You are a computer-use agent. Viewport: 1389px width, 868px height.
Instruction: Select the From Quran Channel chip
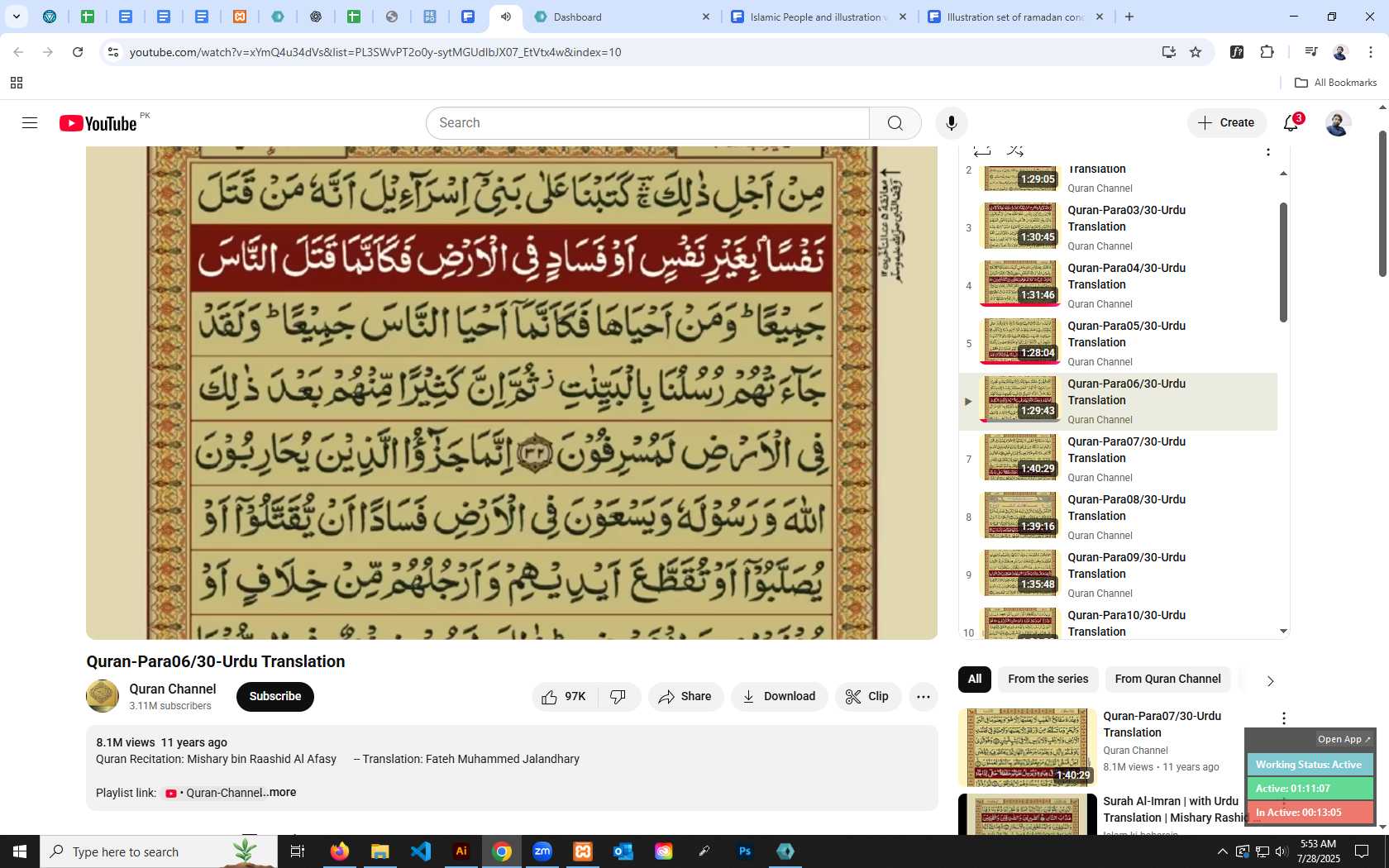1167,679
